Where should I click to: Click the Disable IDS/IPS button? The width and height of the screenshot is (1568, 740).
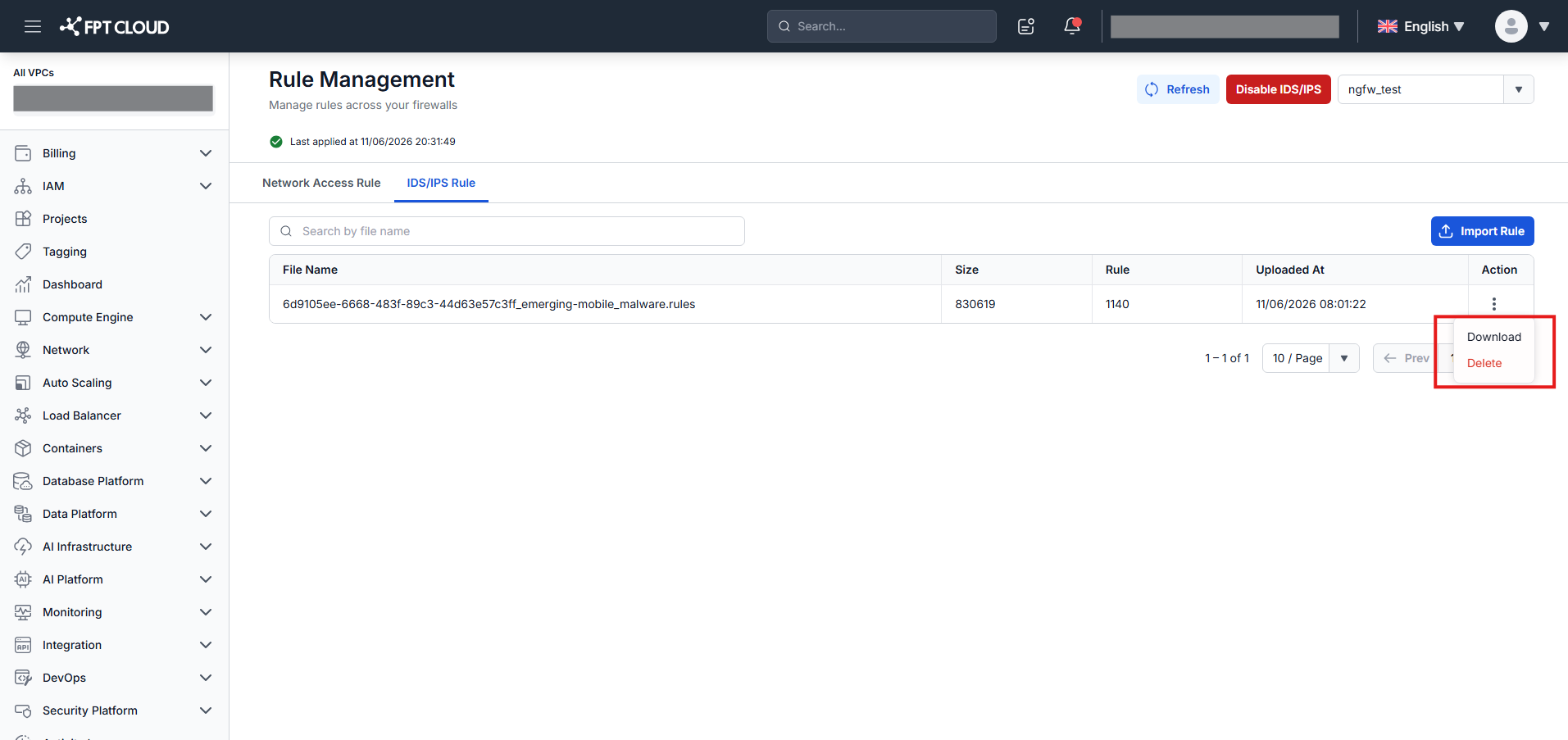1278,89
